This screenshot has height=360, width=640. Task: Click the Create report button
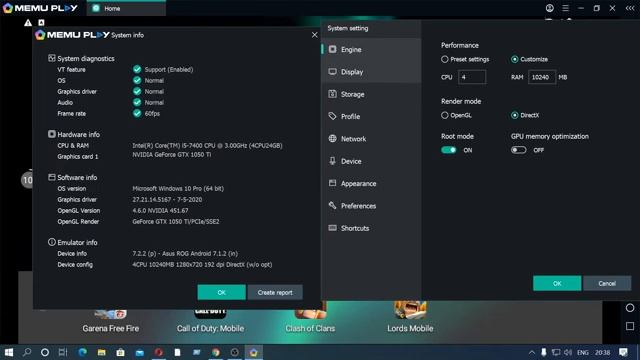[275, 292]
